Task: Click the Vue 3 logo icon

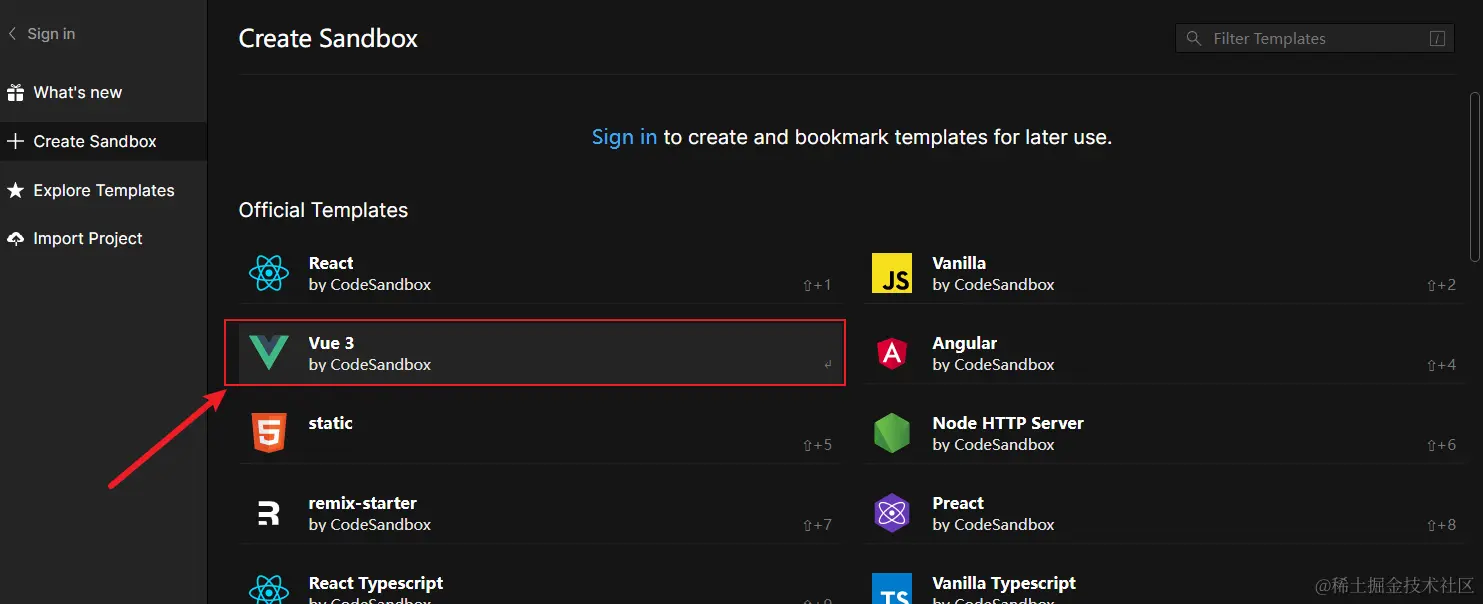Action: [269, 353]
